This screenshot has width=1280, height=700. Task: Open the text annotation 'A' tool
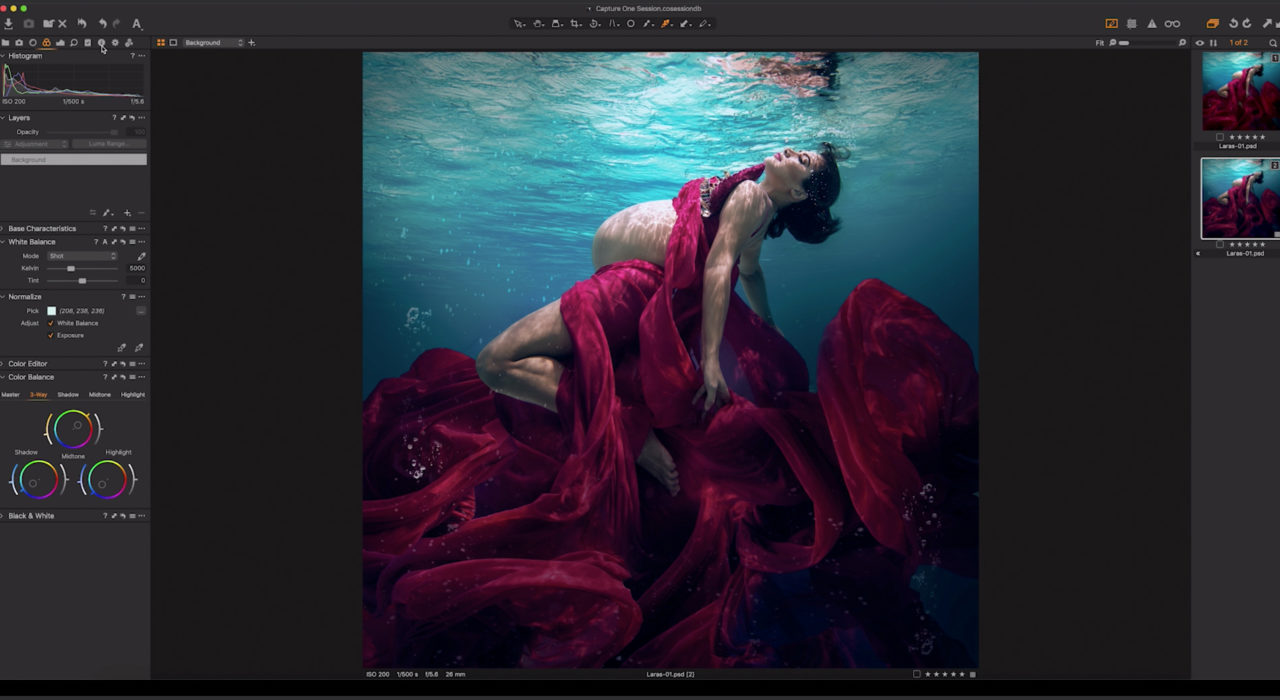coord(136,24)
